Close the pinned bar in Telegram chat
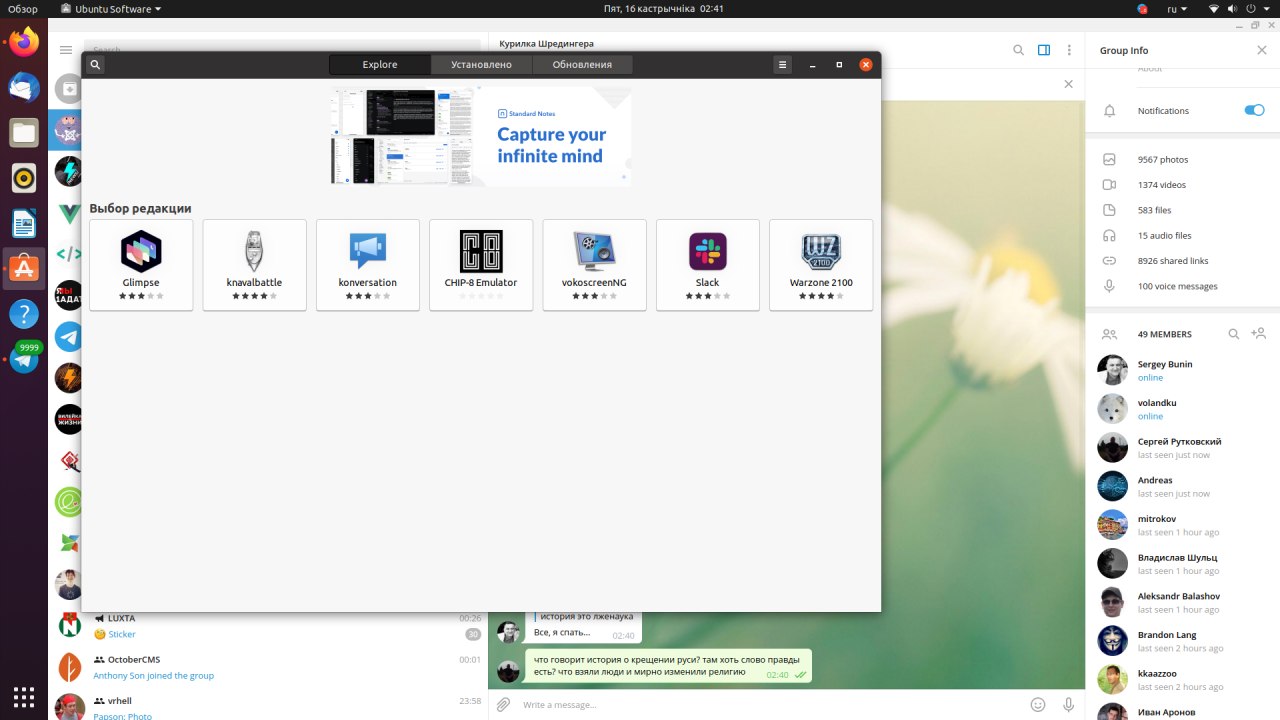Image resolution: width=1280 pixels, height=720 pixels. [1069, 84]
